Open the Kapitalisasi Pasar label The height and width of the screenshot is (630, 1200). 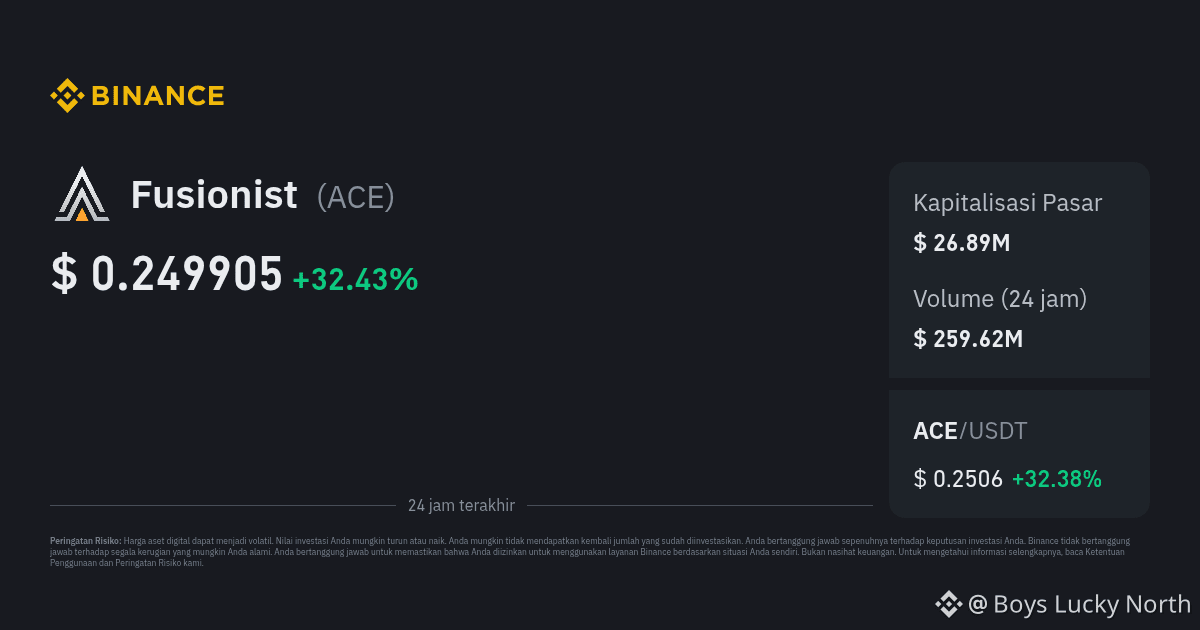click(x=1008, y=203)
